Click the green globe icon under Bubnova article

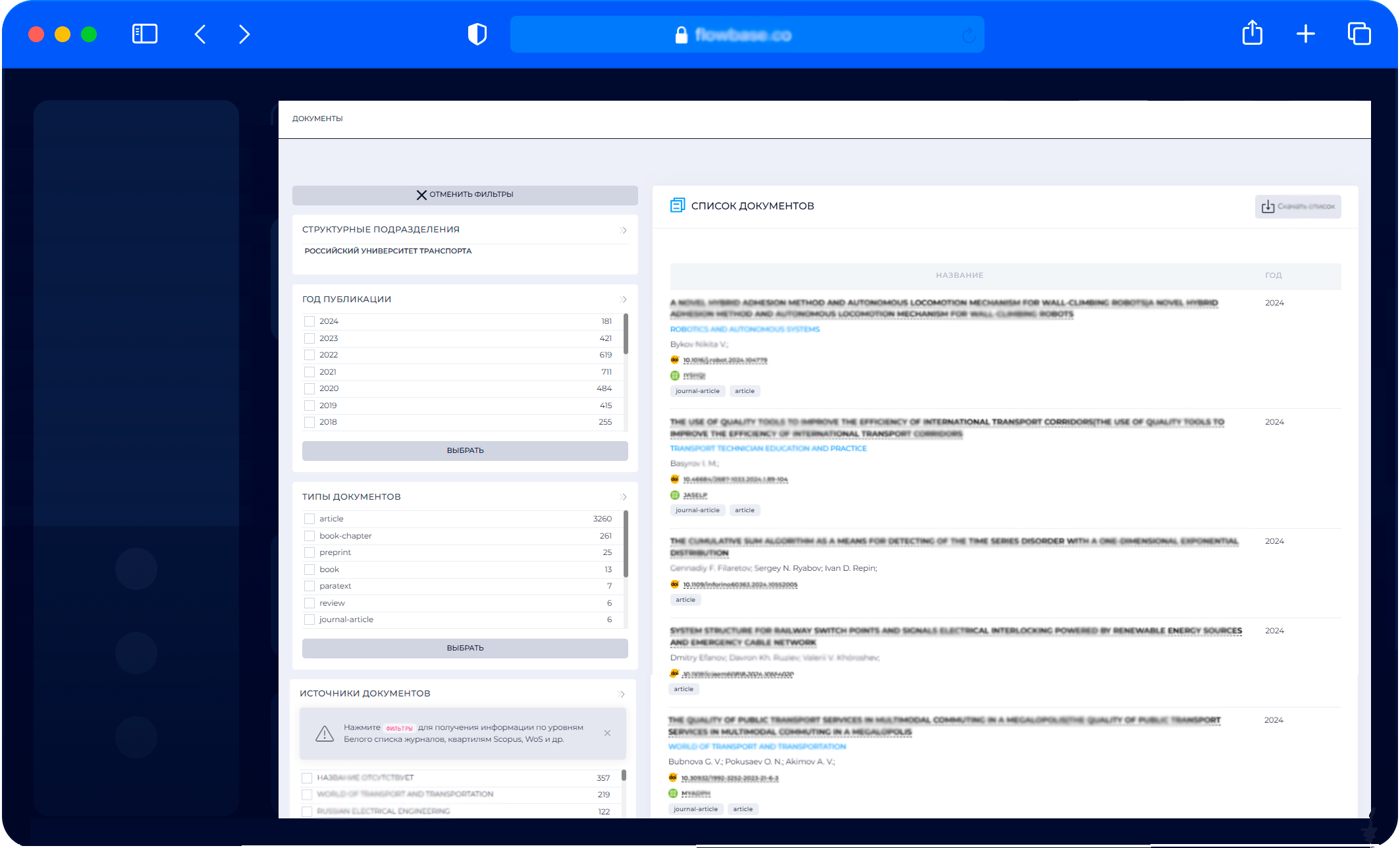point(672,793)
